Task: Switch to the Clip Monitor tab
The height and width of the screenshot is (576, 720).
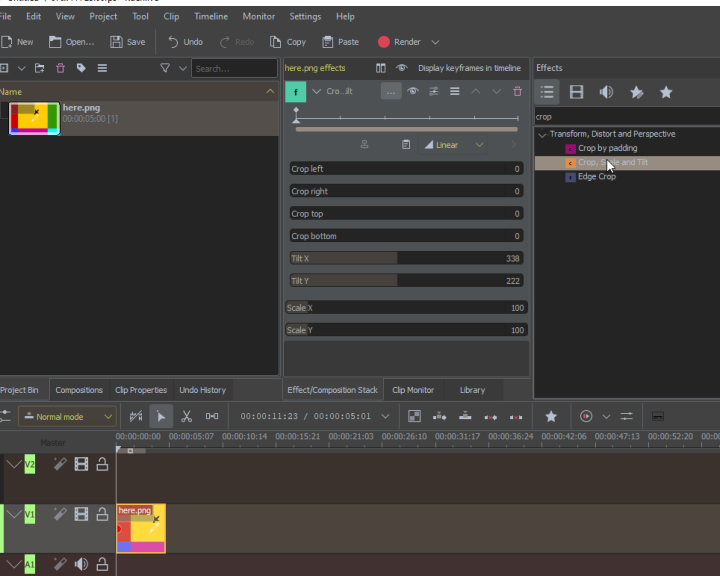Action: click(x=413, y=390)
